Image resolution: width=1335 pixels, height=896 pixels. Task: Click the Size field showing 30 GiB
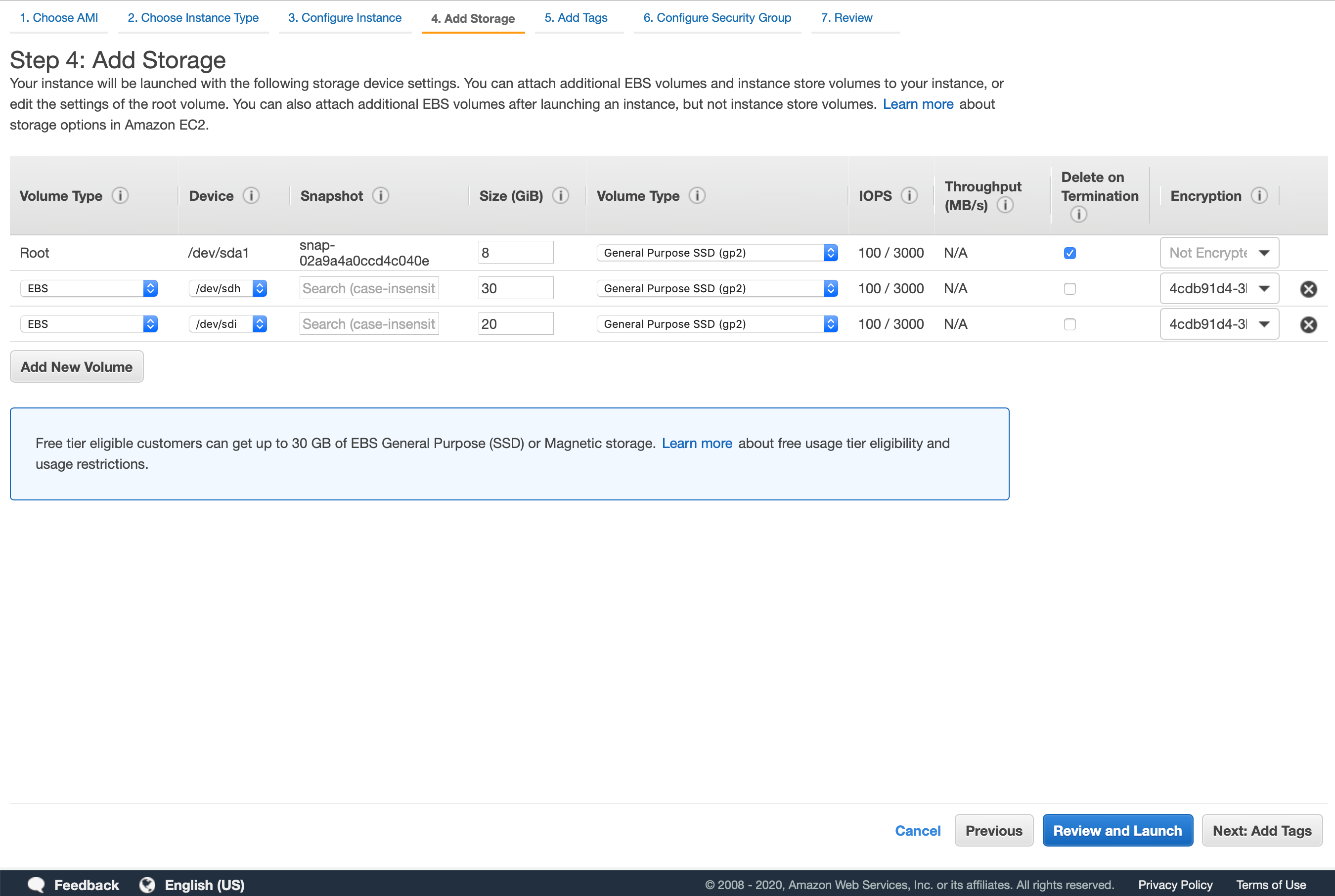(x=515, y=288)
